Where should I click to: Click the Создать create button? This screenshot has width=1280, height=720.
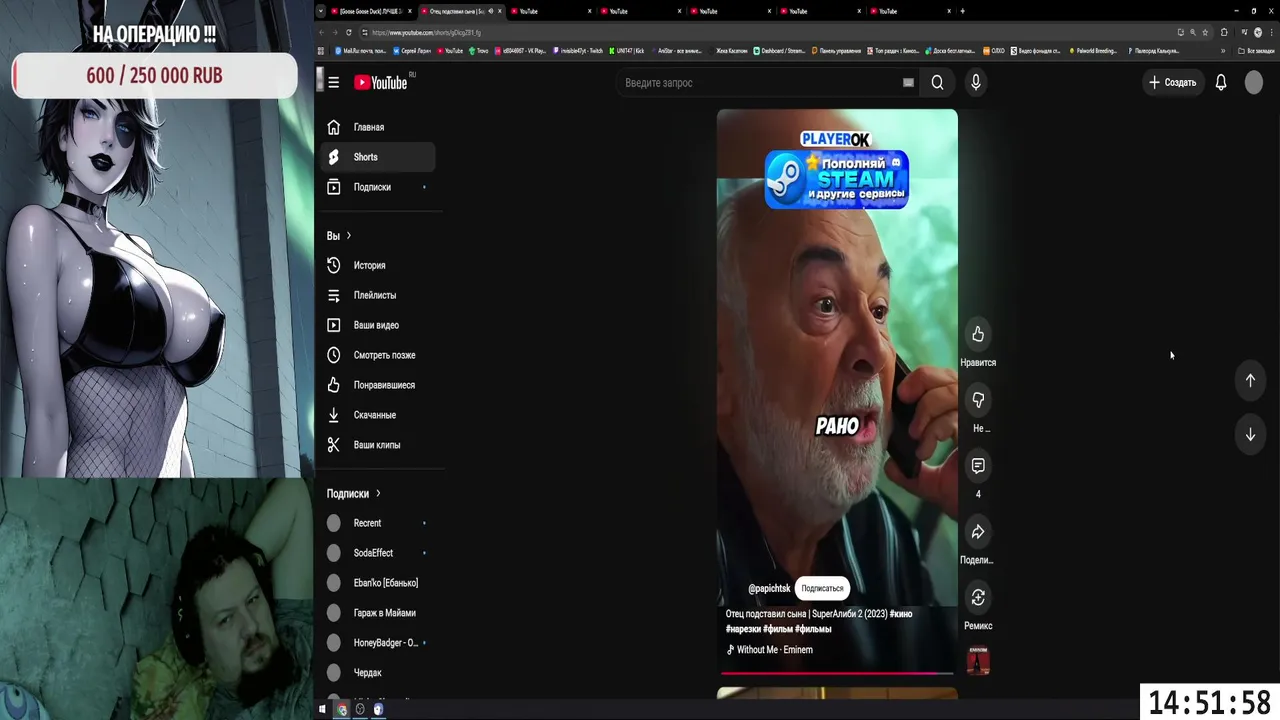click(x=1172, y=83)
